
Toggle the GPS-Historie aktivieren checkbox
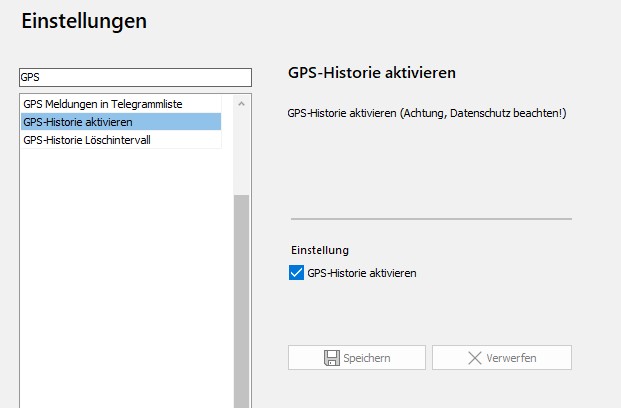click(296, 273)
